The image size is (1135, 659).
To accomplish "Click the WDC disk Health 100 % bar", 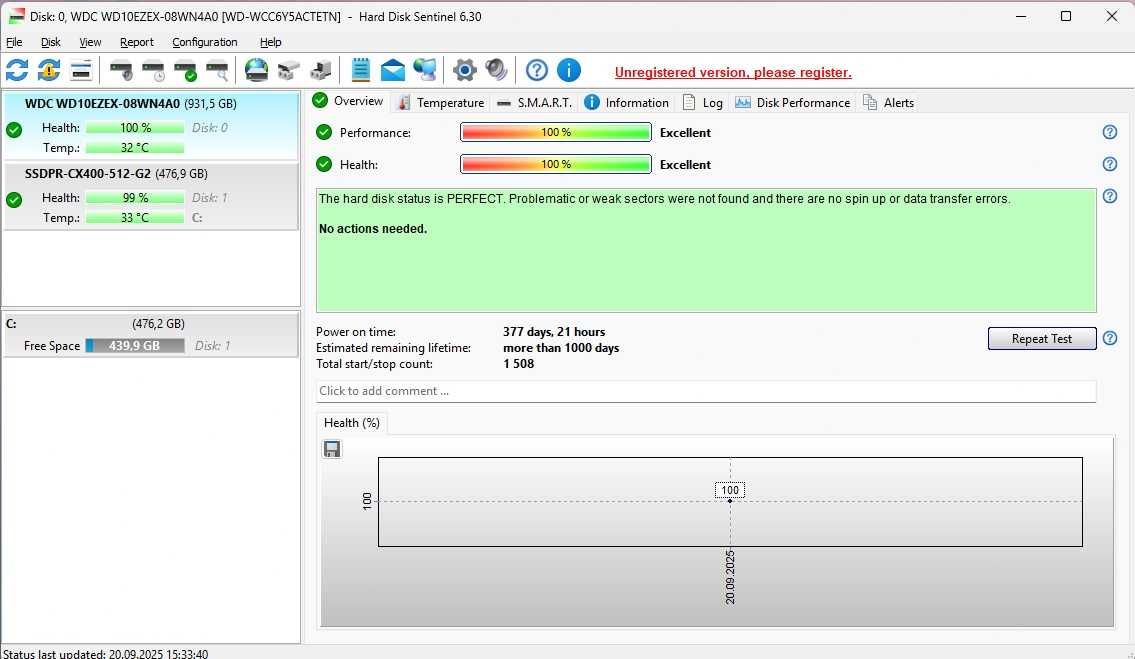I will point(135,127).
